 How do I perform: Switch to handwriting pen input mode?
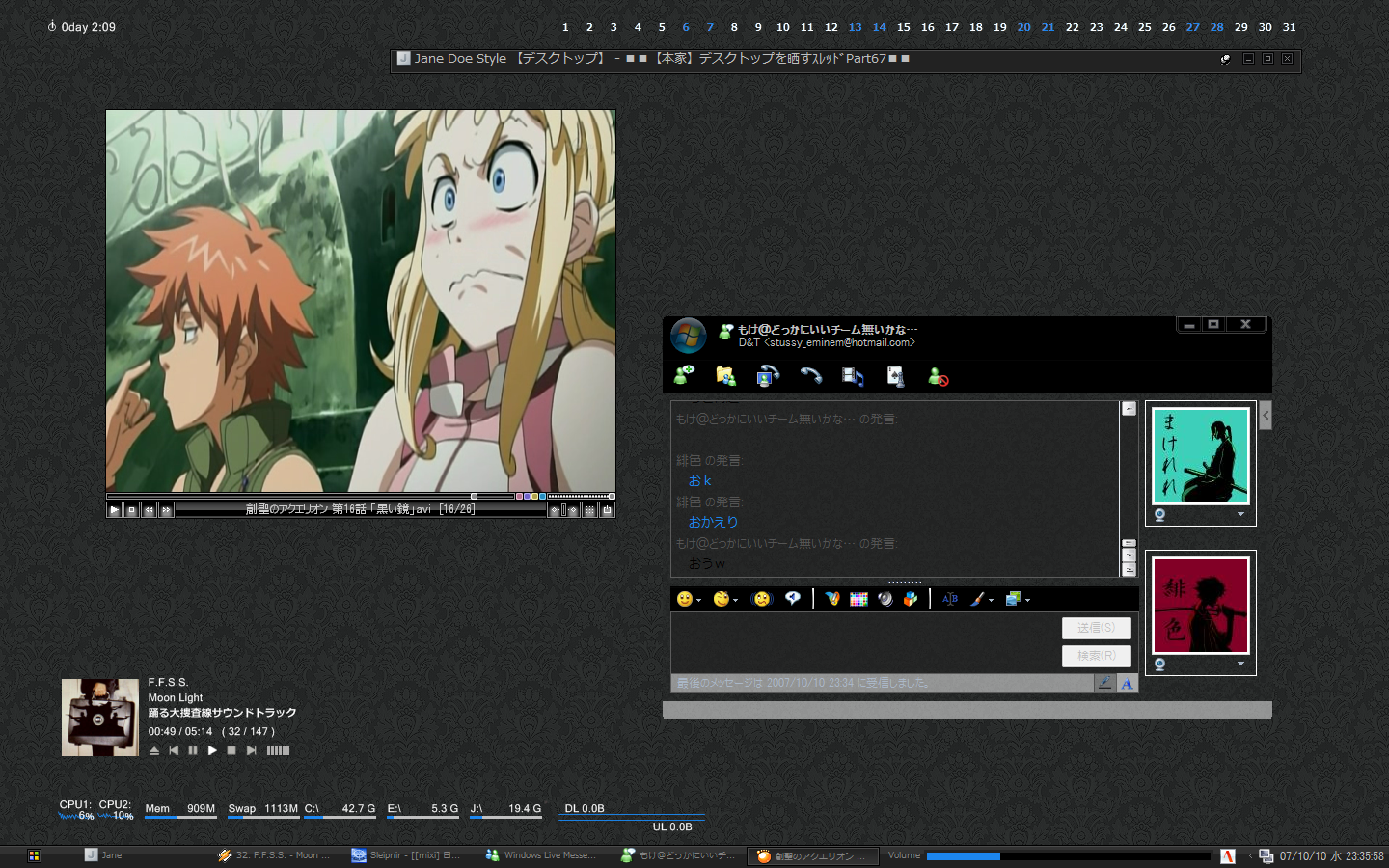click(1104, 683)
